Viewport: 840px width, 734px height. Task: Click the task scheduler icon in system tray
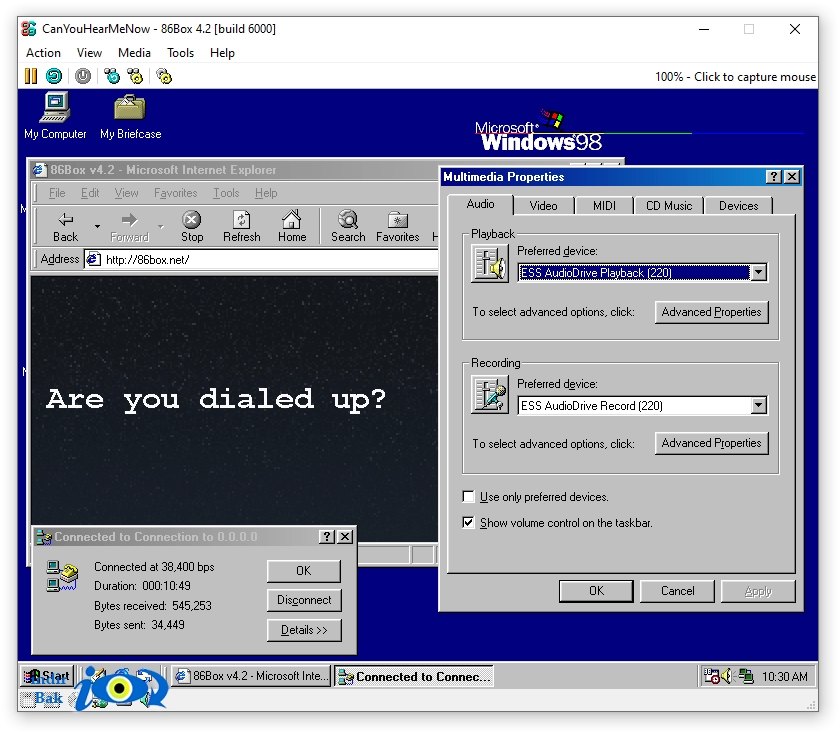[711, 676]
